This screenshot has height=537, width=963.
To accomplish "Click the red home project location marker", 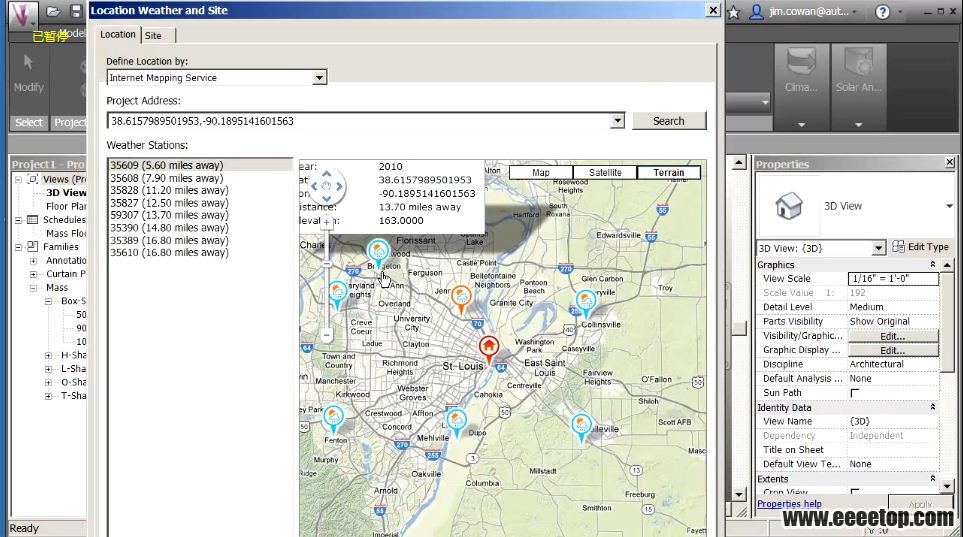I will coord(489,350).
